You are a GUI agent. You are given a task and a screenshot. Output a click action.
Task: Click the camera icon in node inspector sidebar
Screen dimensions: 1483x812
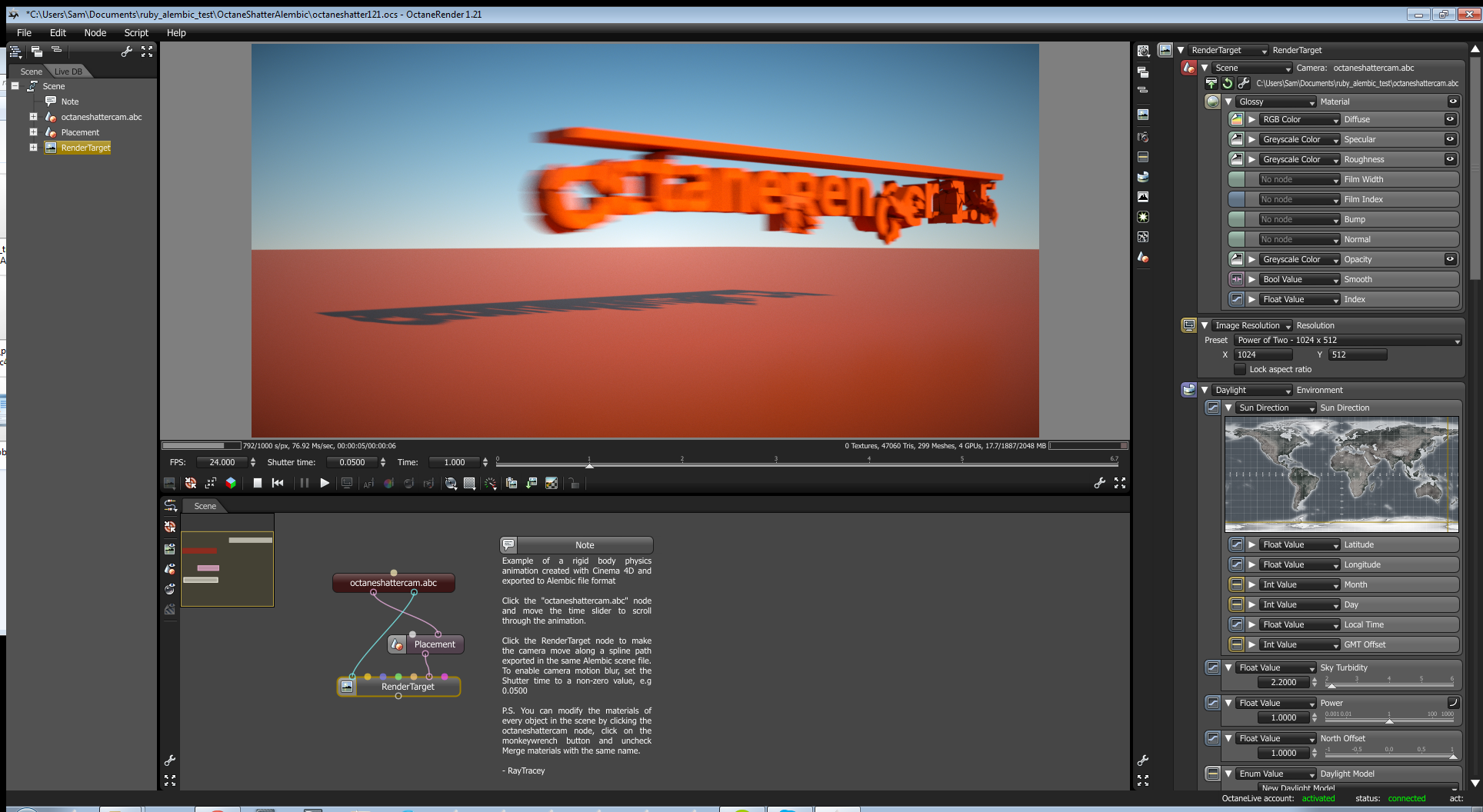pos(1144,137)
